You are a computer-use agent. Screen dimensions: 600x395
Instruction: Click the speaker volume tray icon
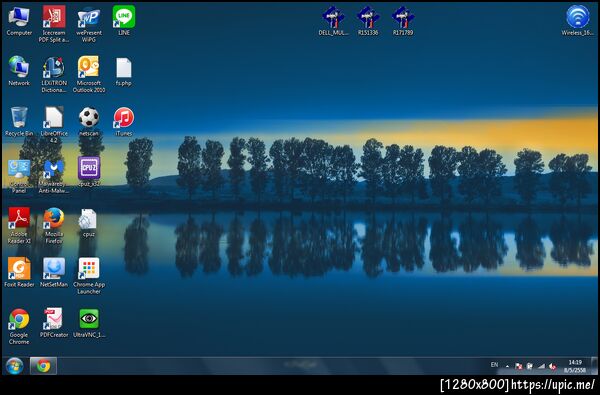coord(552,366)
